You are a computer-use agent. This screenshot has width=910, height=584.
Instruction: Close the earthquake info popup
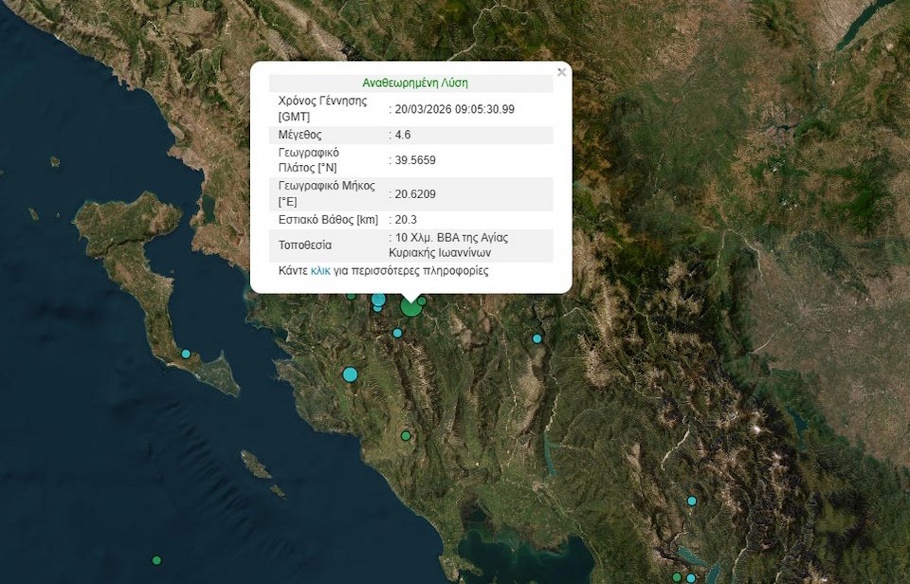(561, 72)
